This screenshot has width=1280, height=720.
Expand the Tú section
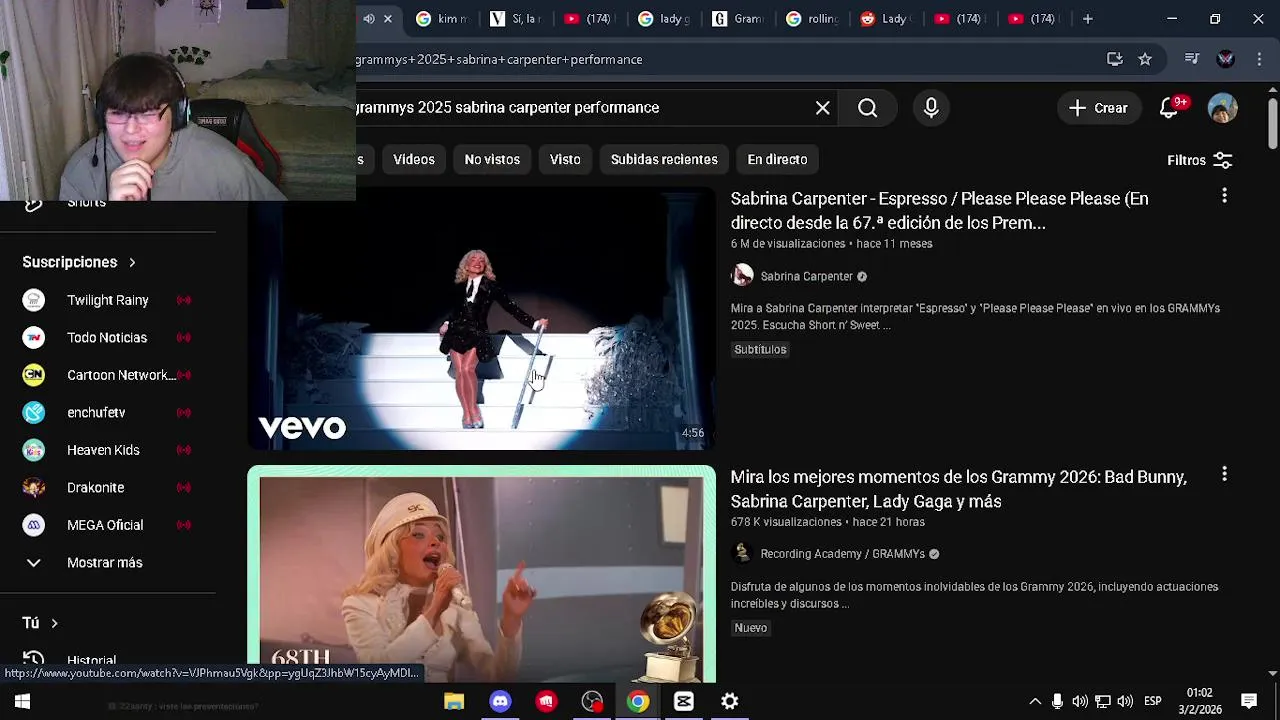point(40,623)
